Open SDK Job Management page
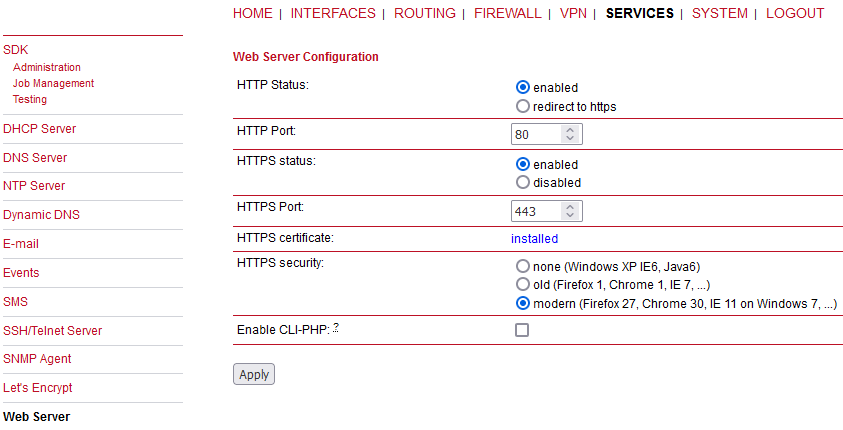This screenshot has width=843, height=430. tap(53, 83)
